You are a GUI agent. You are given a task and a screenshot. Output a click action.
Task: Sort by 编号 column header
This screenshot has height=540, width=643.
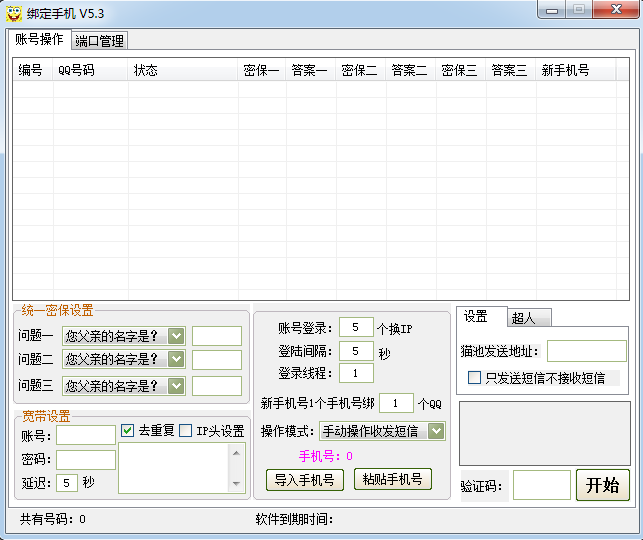(32, 70)
